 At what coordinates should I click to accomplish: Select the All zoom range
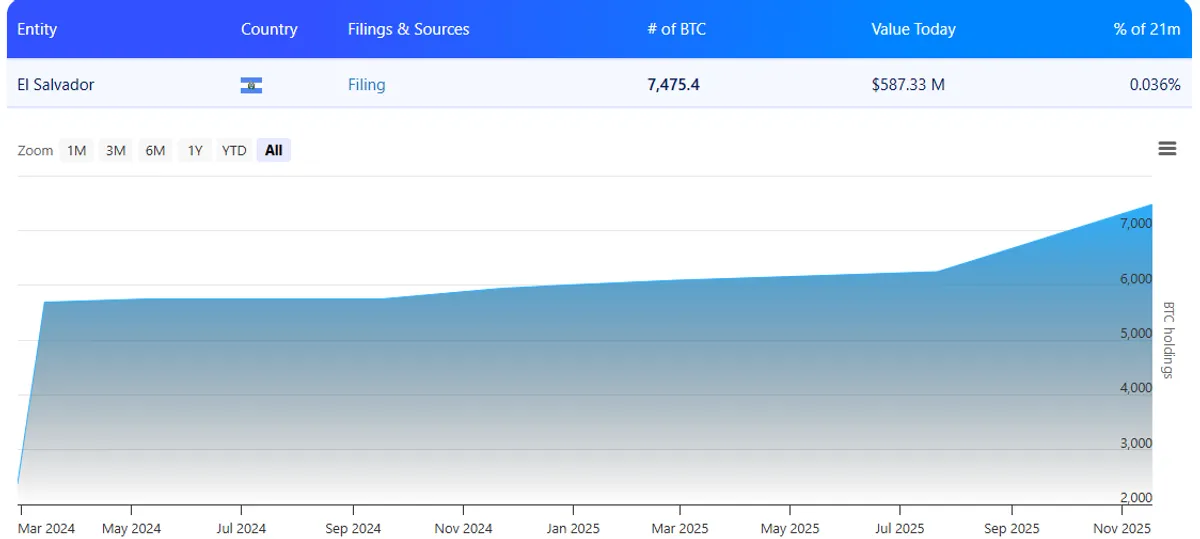274,151
